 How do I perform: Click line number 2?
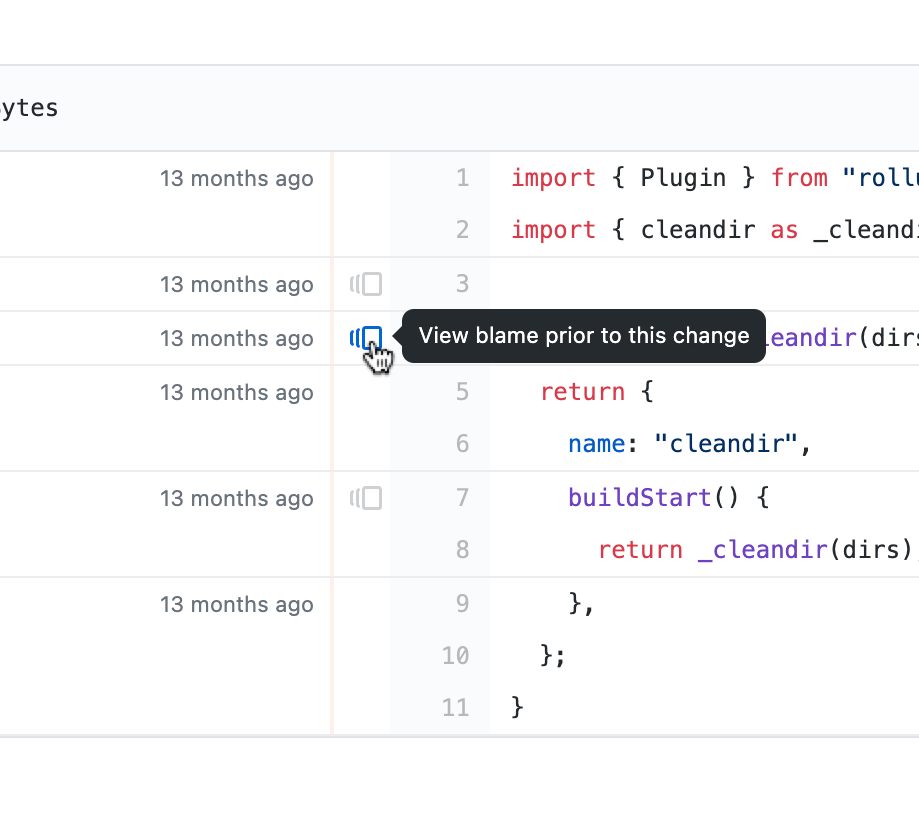(461, 231)
